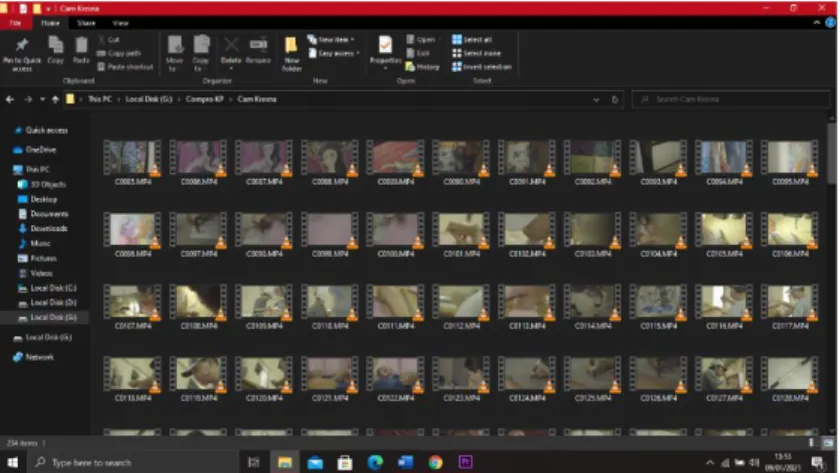Open the File Explorer help icon
Viewport: 840px width, 473px height.
pyautogui.click(x=830, y=22)
